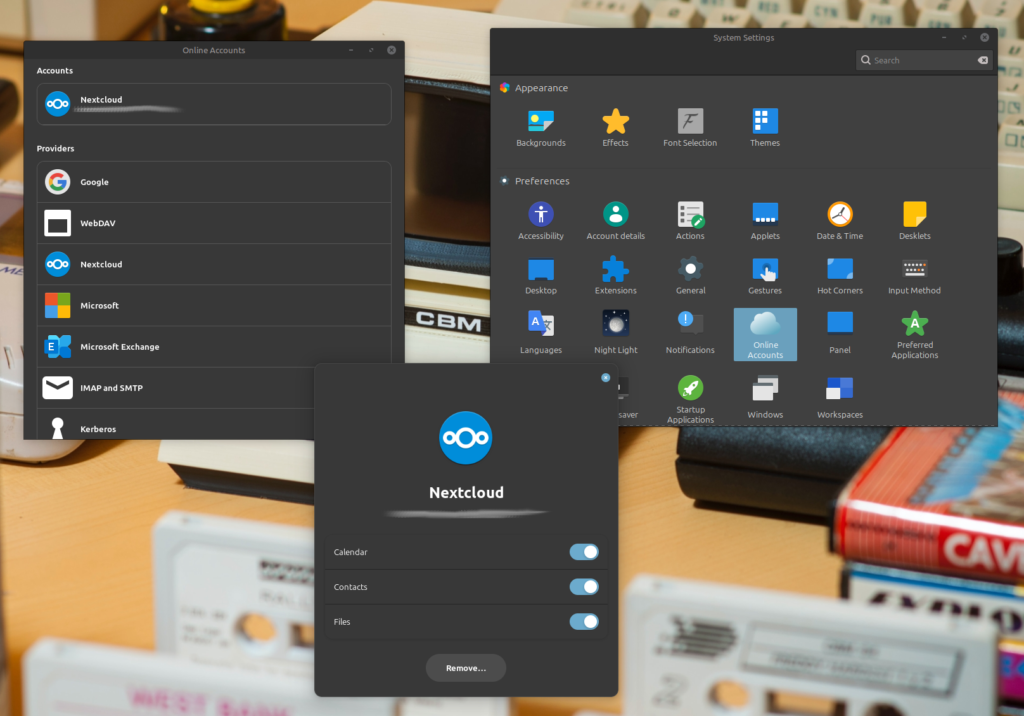Open Night Light preferences
1024x716 pixels.
point(615,333)
